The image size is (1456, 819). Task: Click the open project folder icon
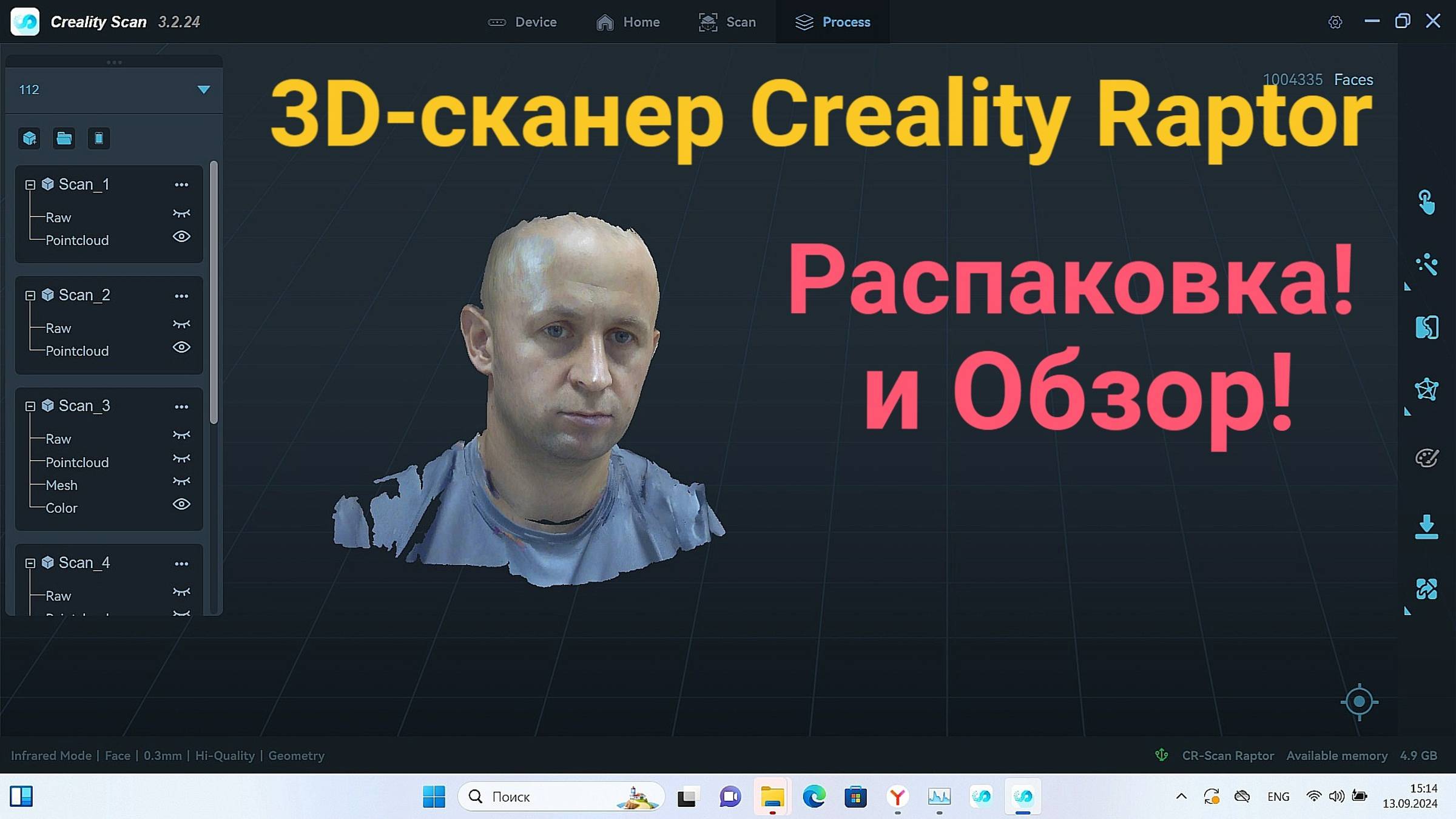click(64, 138)
